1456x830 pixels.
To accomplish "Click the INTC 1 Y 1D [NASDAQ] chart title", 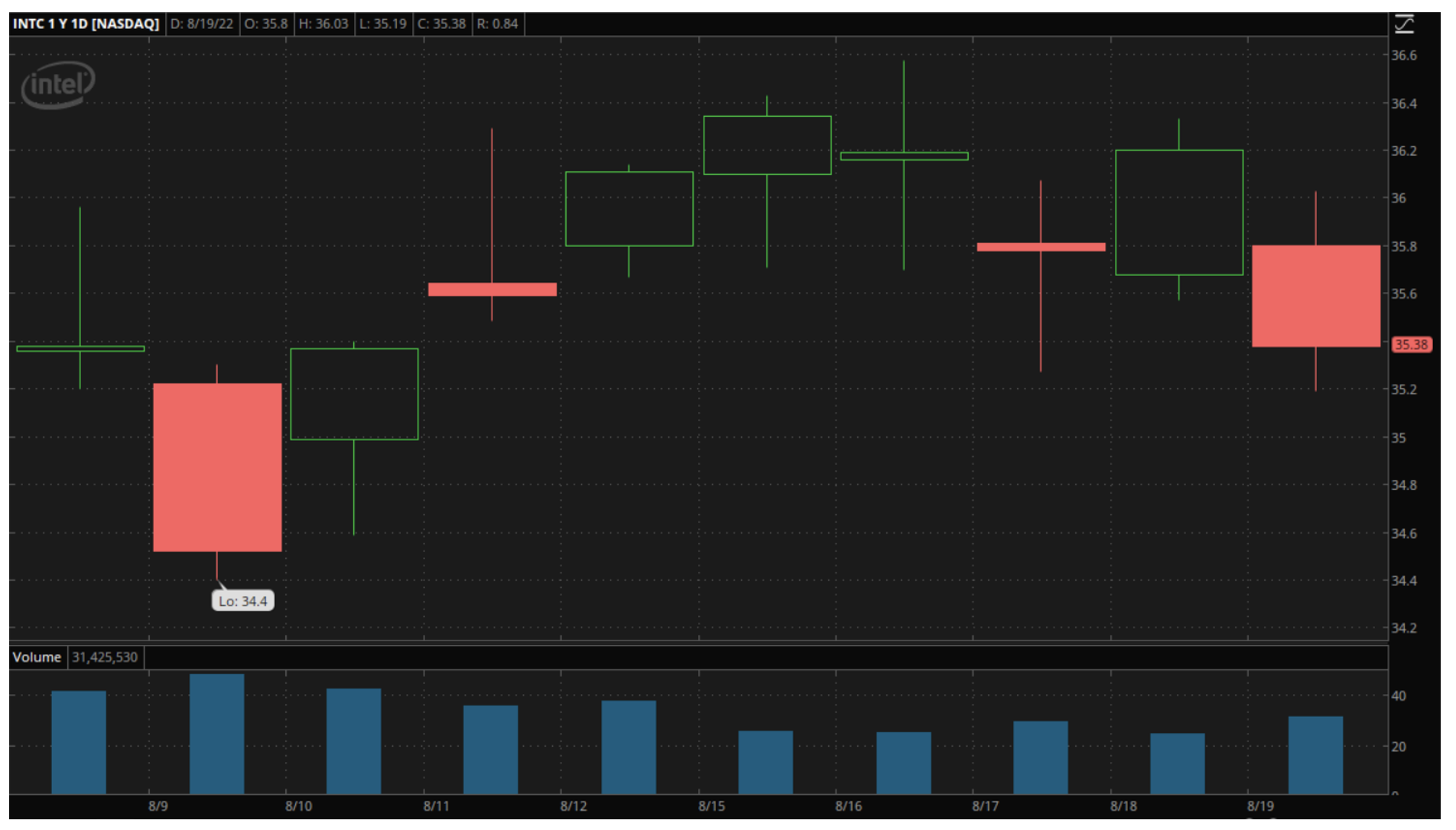I will [86, 24].
